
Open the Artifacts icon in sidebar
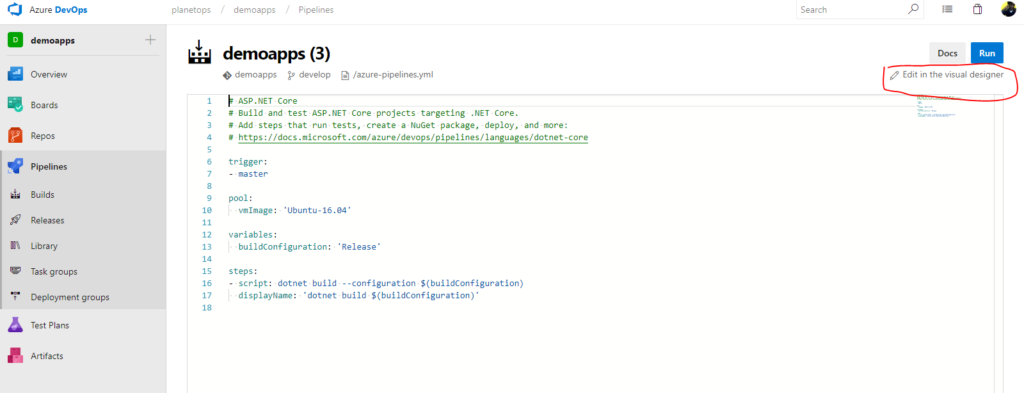coord(16,356)
